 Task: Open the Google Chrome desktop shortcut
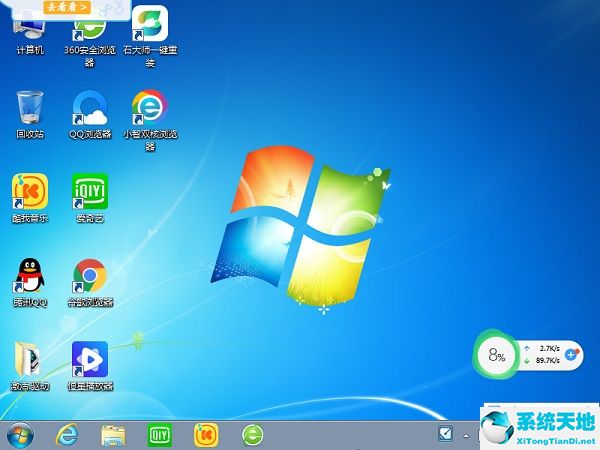(x=90, y=274)
